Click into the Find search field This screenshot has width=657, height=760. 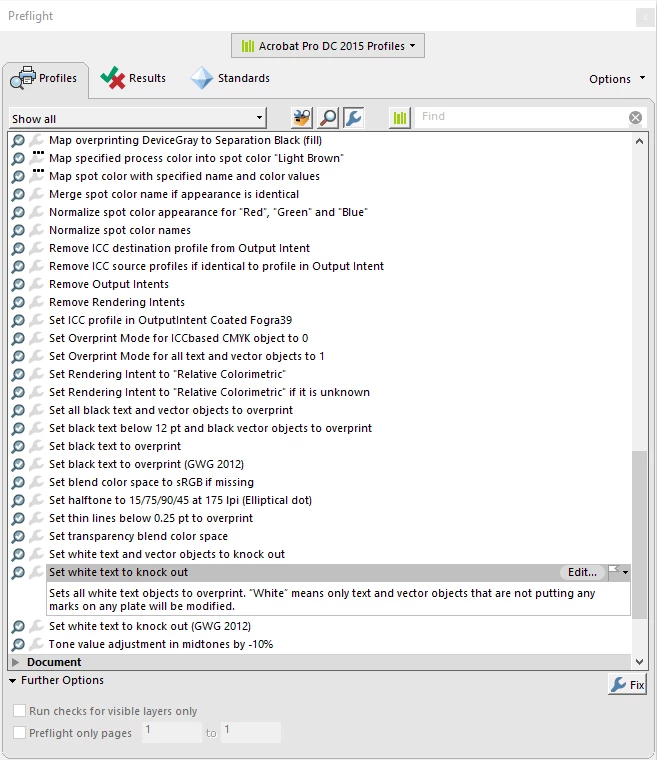coord(523,117)
